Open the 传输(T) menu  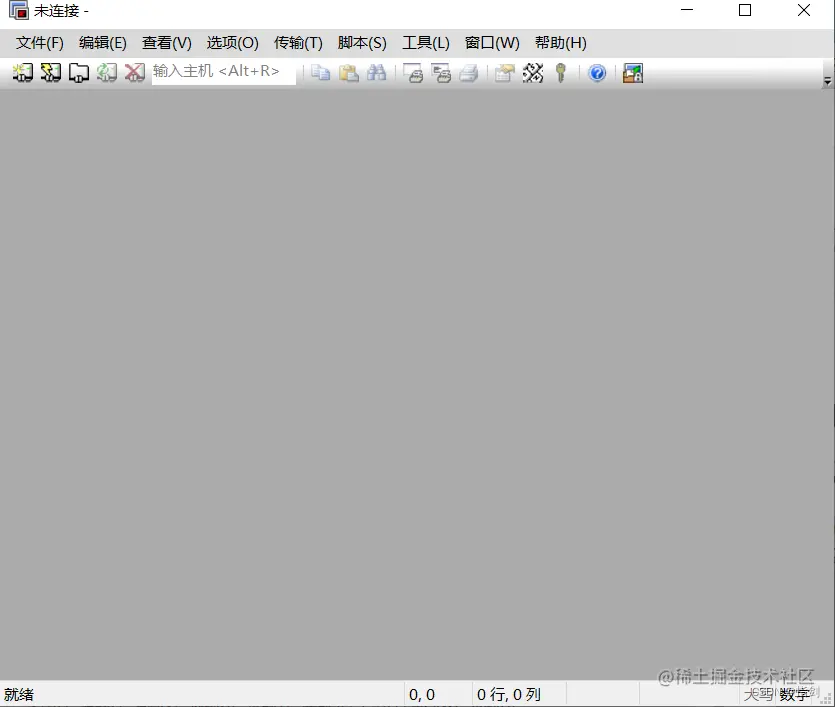point(298,43)
